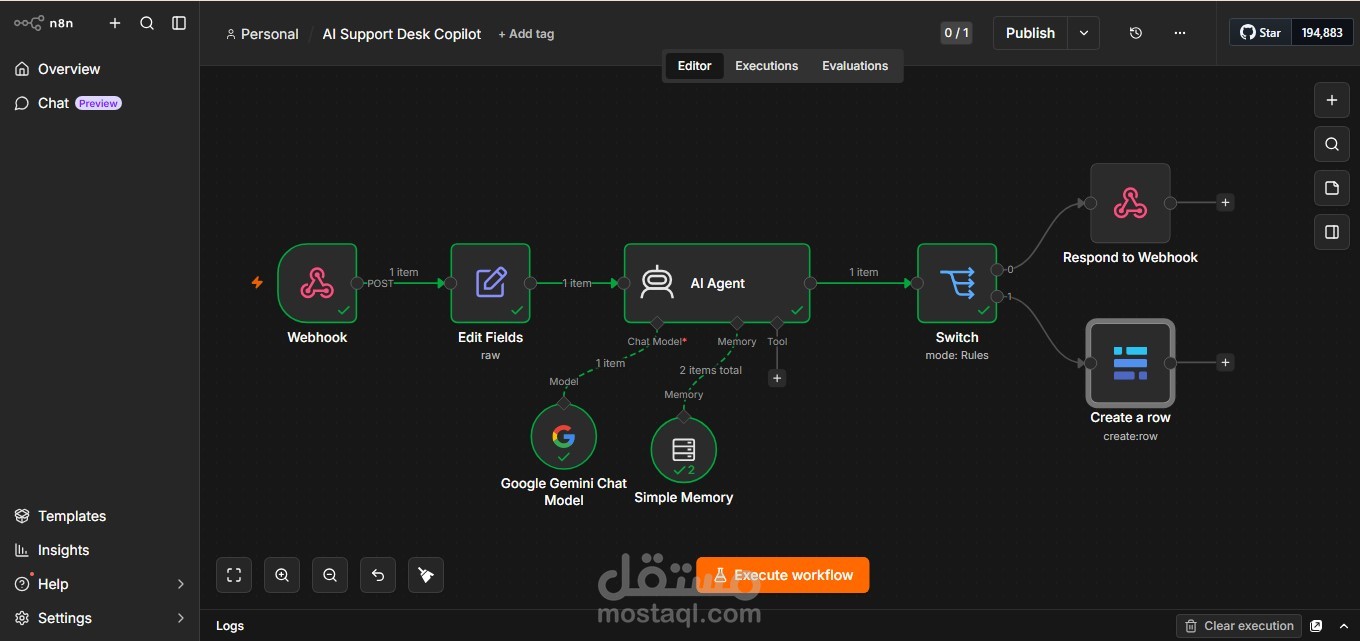Zoom canvas to fit view
1360x641 pixels.
tap(234, 575)
